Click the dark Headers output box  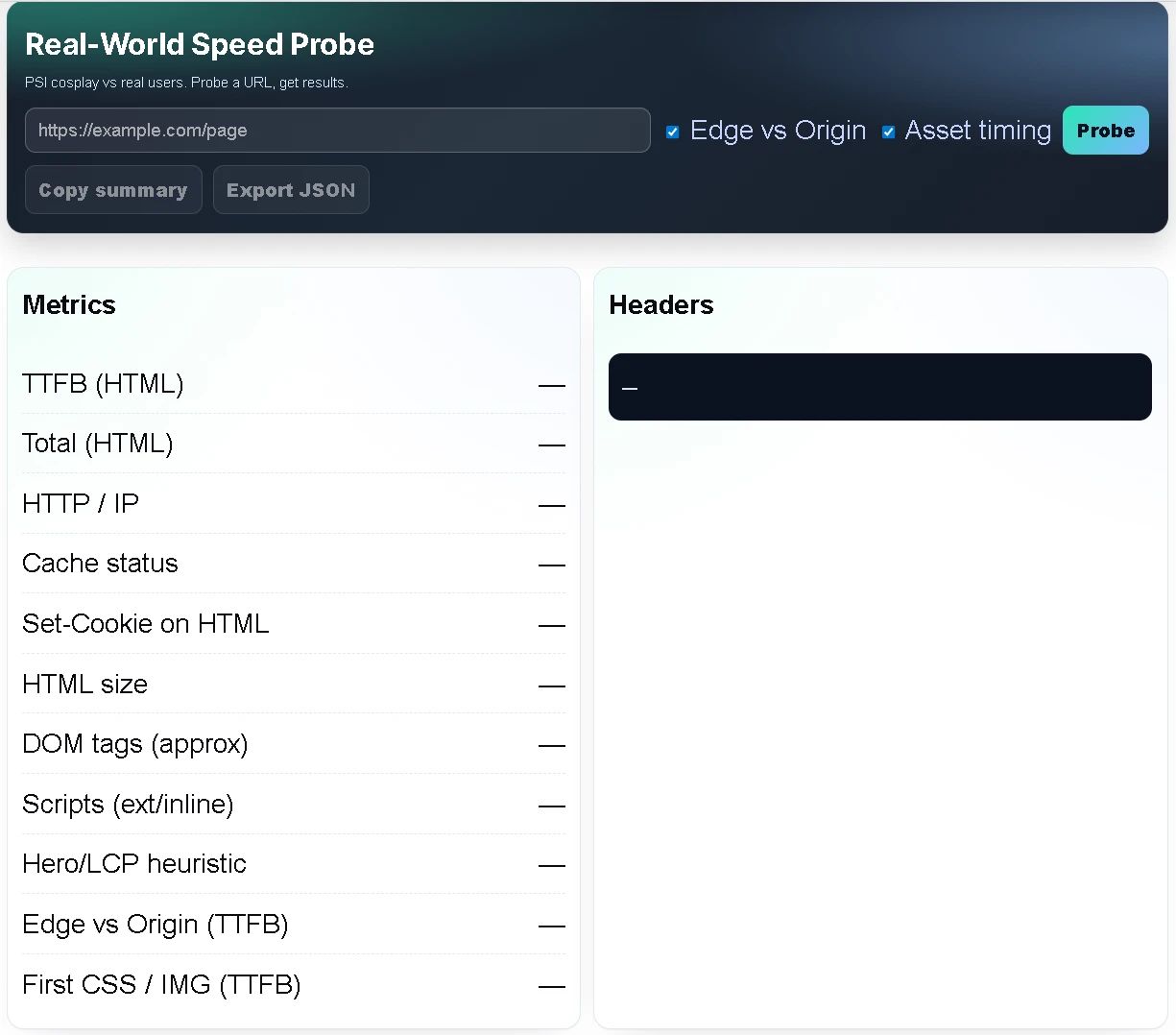[879, 386]
